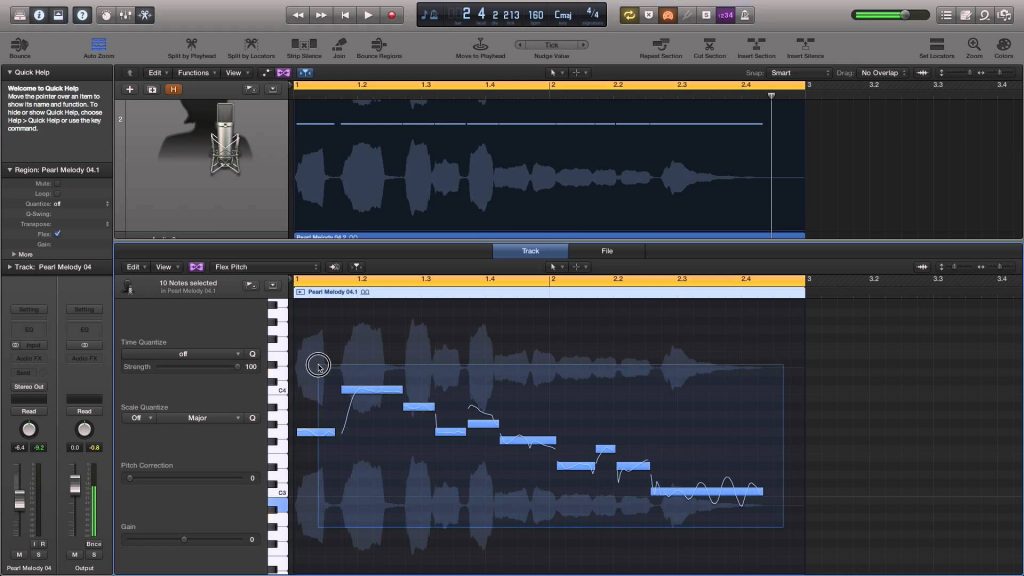The height and width of the screenshot is (576, 1024).
Task: Open the Major scale dropdown
Action: (x=200, y=418)
